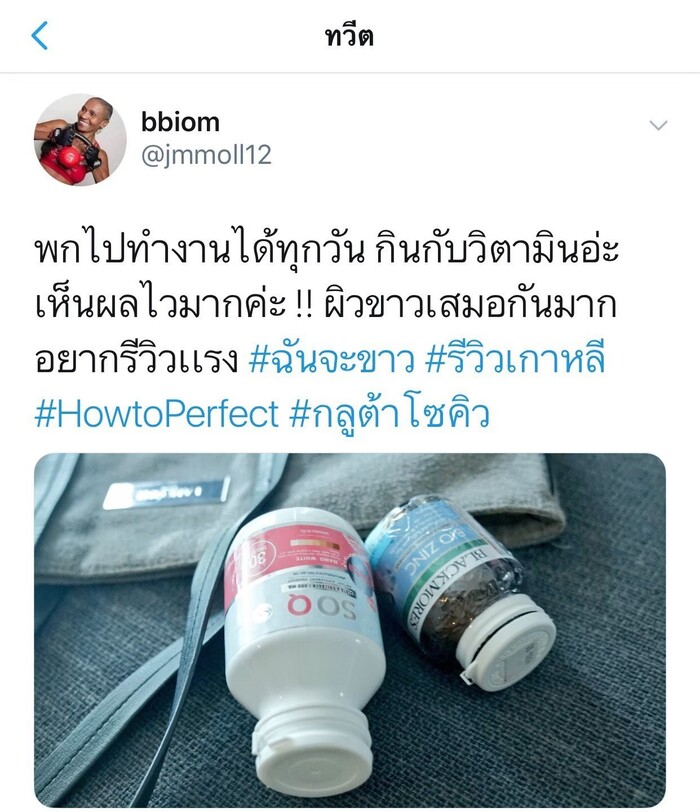Click the words อยากรีวิวแรง in tweet

(137, 358)
